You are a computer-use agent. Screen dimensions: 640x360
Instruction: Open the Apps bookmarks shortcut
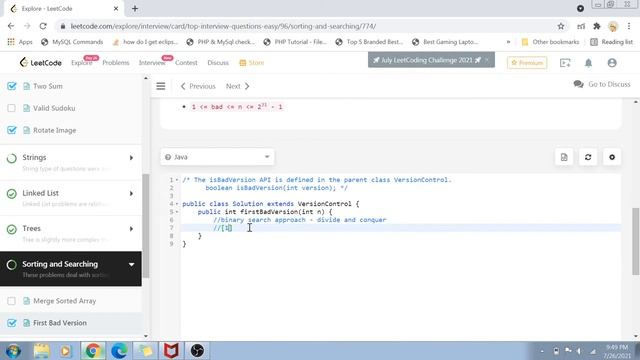coord(20,42)
